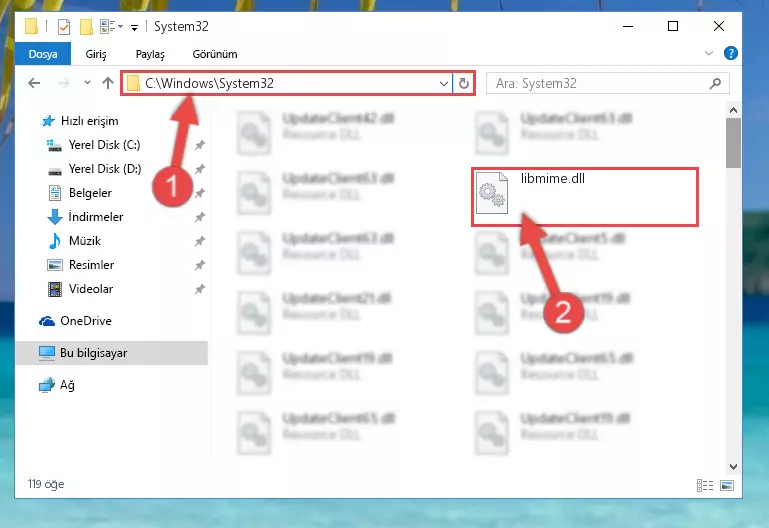The image size is (769, 528).
Task: Select Hızlı erişim in navigation pane
Action: (89, 121)
